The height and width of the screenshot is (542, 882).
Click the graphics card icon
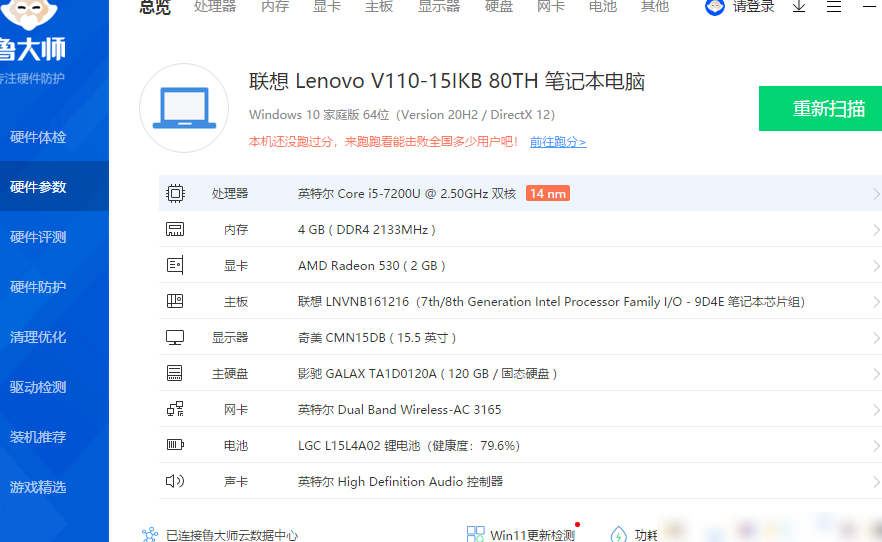pos(175,265)
